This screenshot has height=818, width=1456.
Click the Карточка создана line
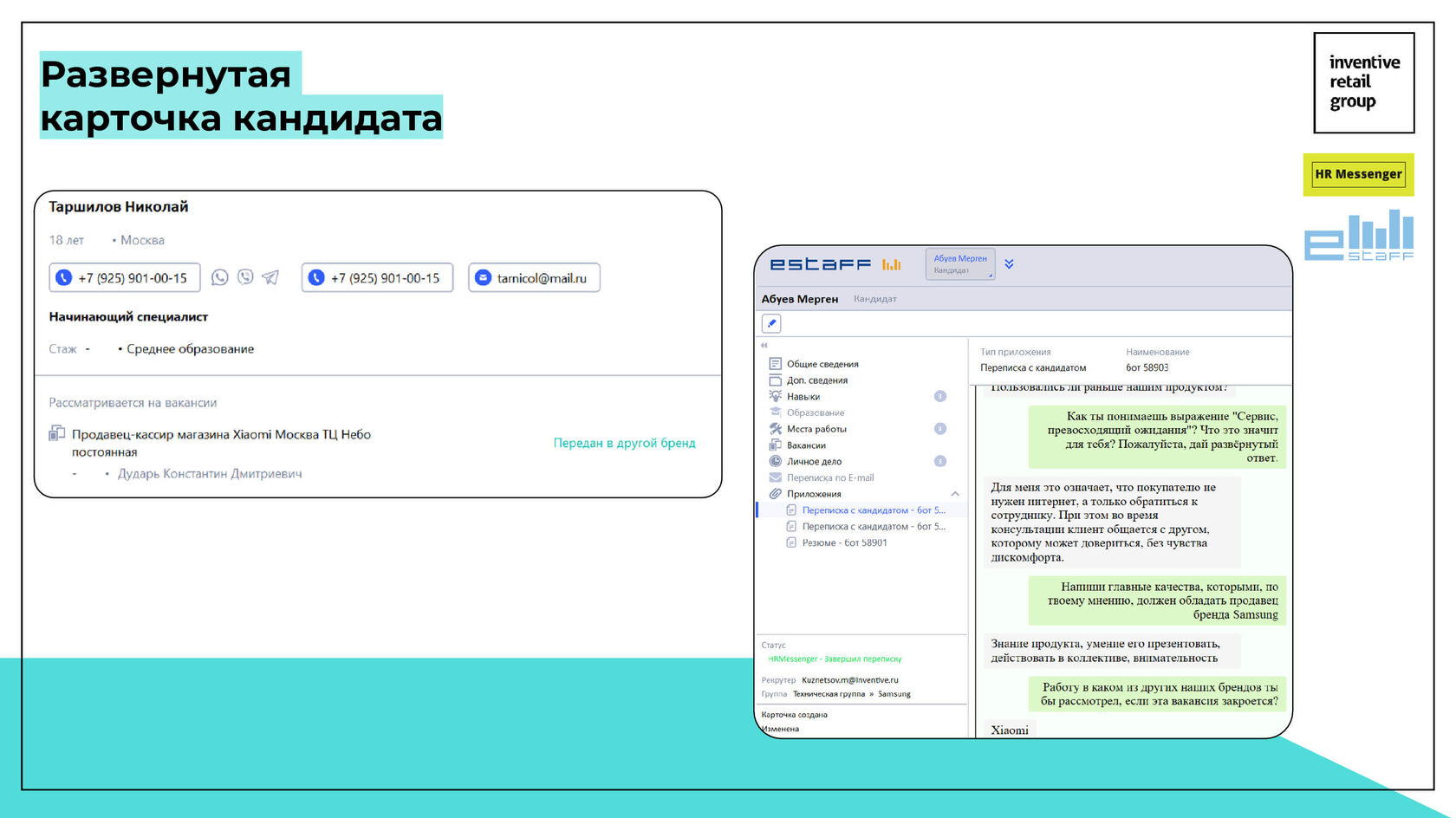794,715
